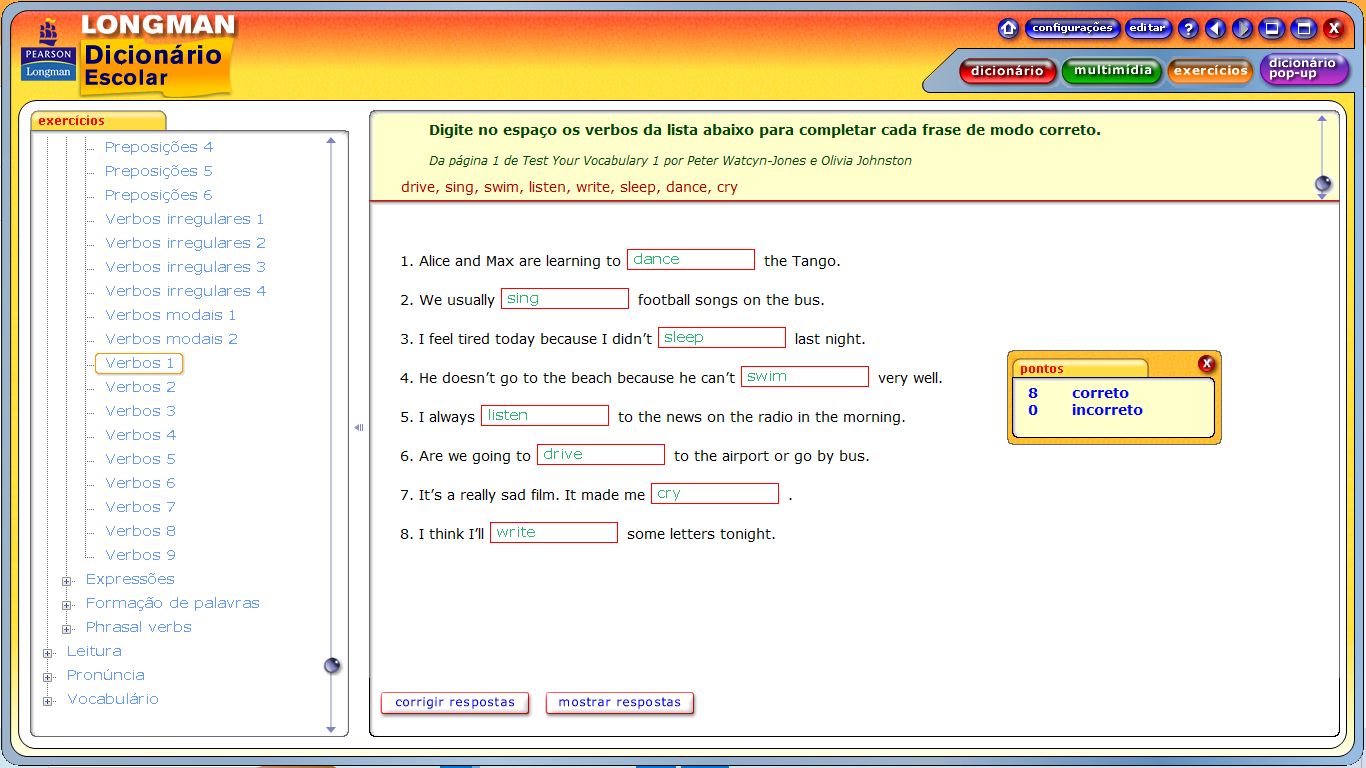Open Verbos modais 1 exercise
The height and width of the screenshot is (768, 1366).
[x=170, y=315]
